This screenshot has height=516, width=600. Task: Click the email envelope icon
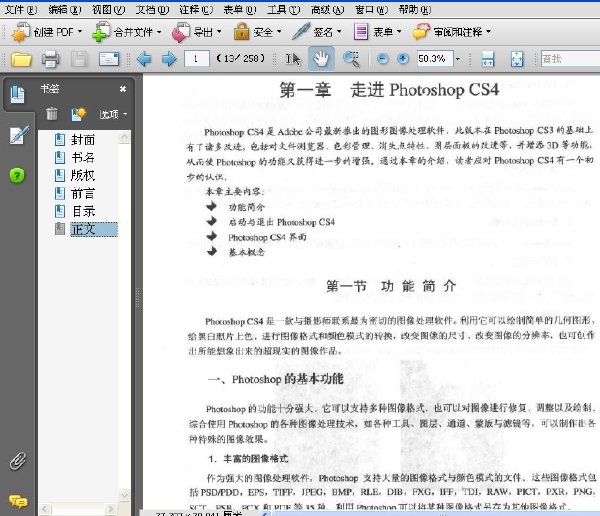(109, 59)
